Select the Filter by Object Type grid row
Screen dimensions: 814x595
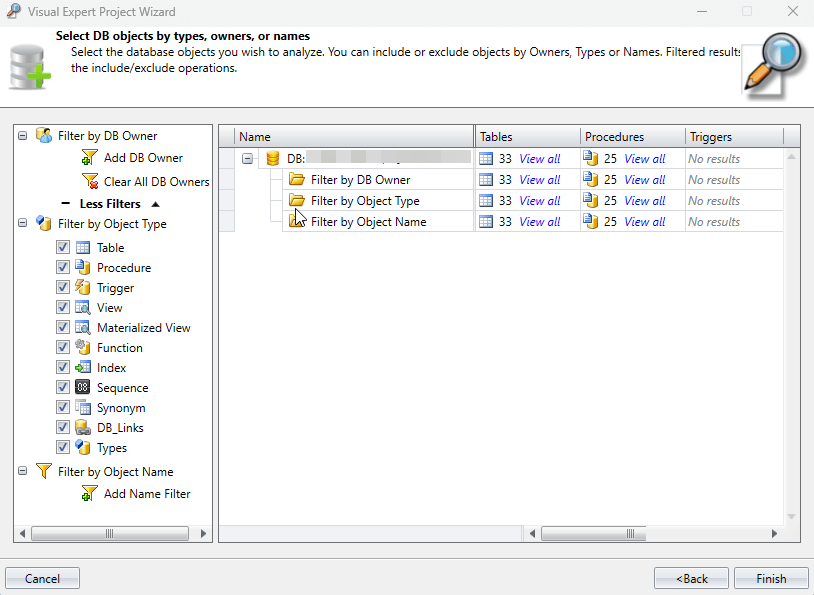coord(365,201)
